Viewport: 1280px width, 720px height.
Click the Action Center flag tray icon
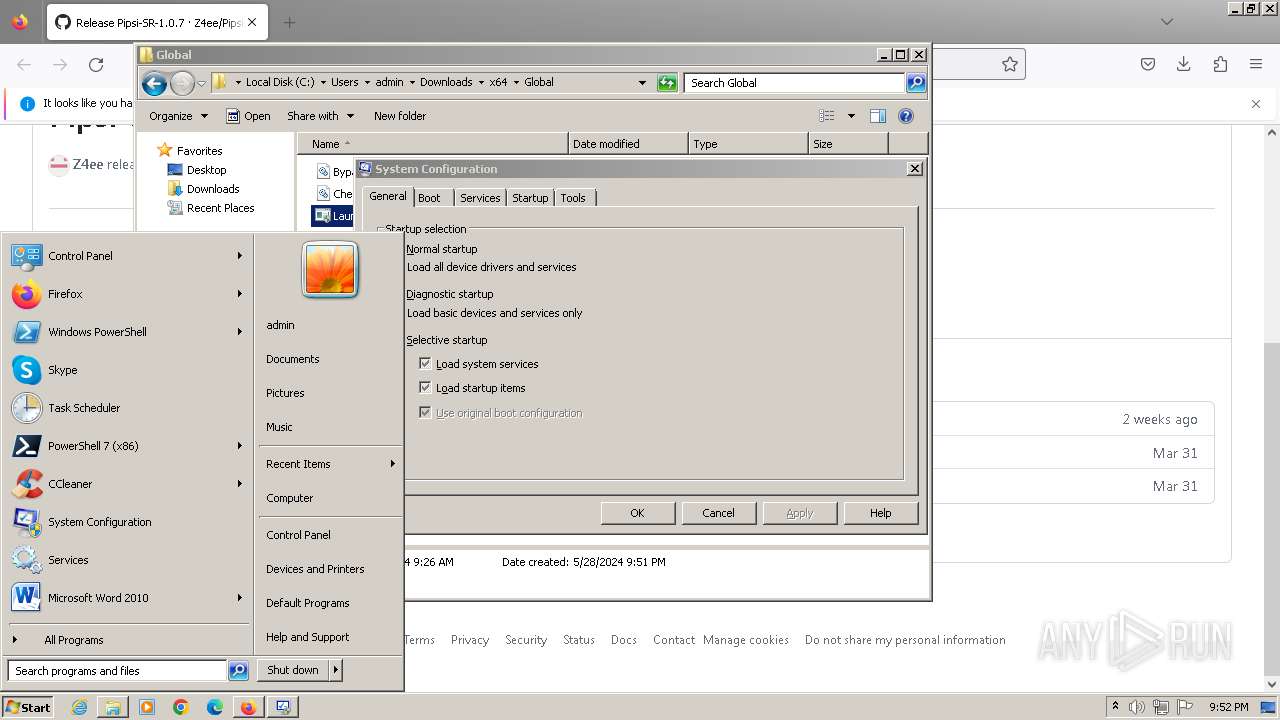pyautogui.click(x=1185, y=707)
